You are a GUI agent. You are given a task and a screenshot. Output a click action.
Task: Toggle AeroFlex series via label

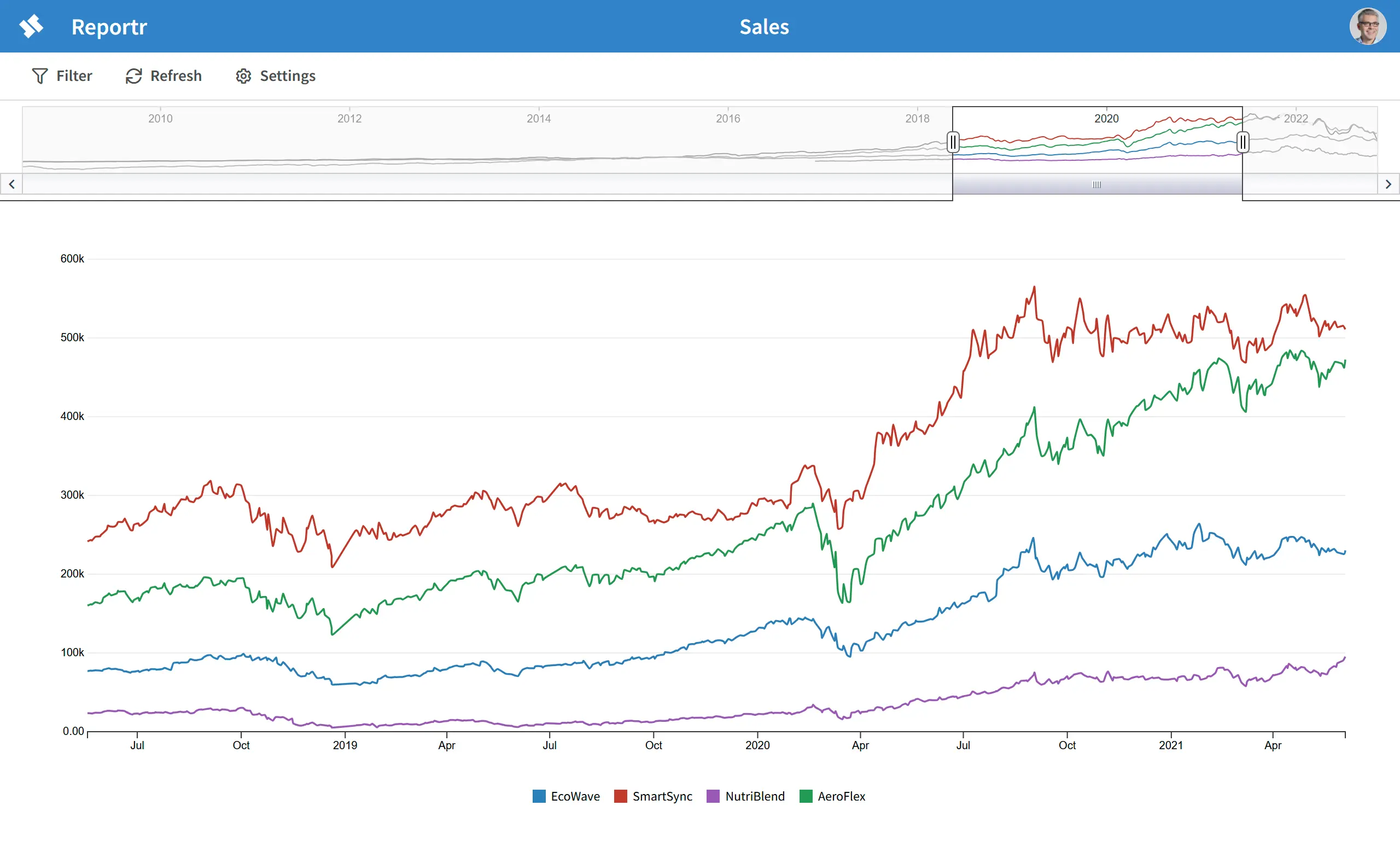[841, 796]
